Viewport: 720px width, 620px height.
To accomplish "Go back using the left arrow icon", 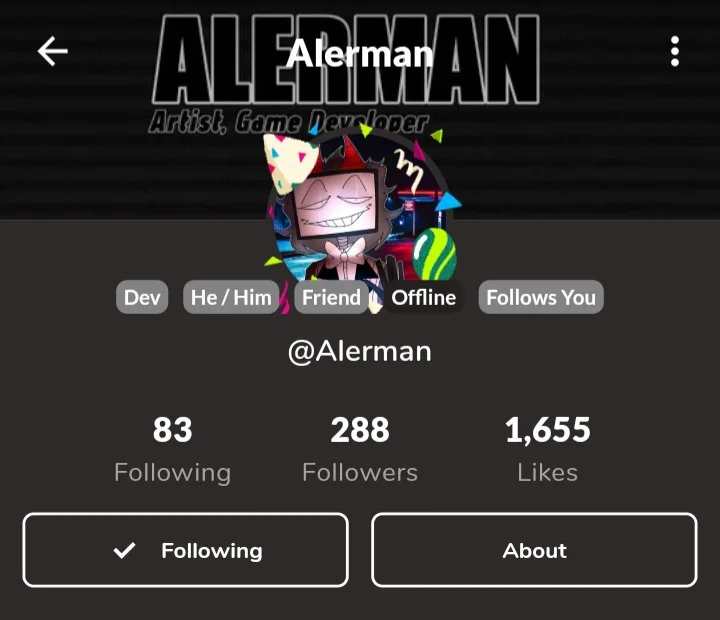I will tap(53, 51).
